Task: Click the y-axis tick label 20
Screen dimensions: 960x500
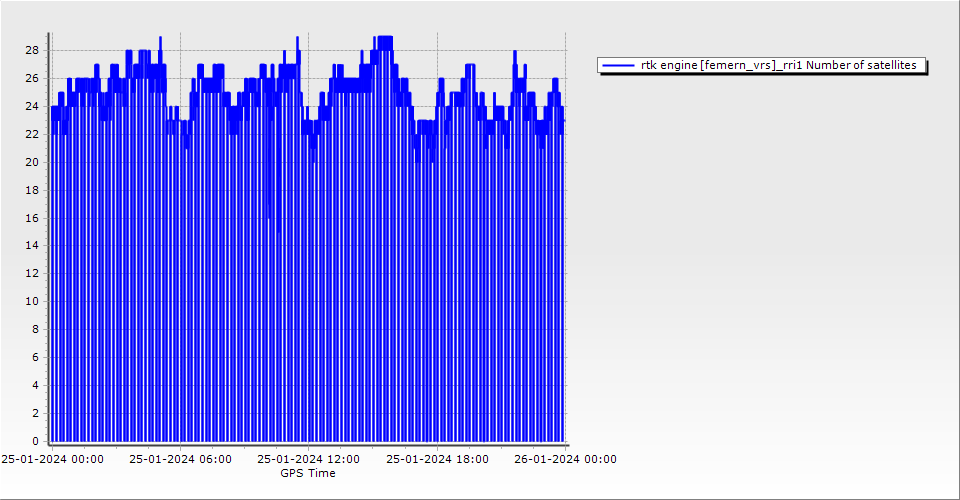Action: [x=32, y=162]
